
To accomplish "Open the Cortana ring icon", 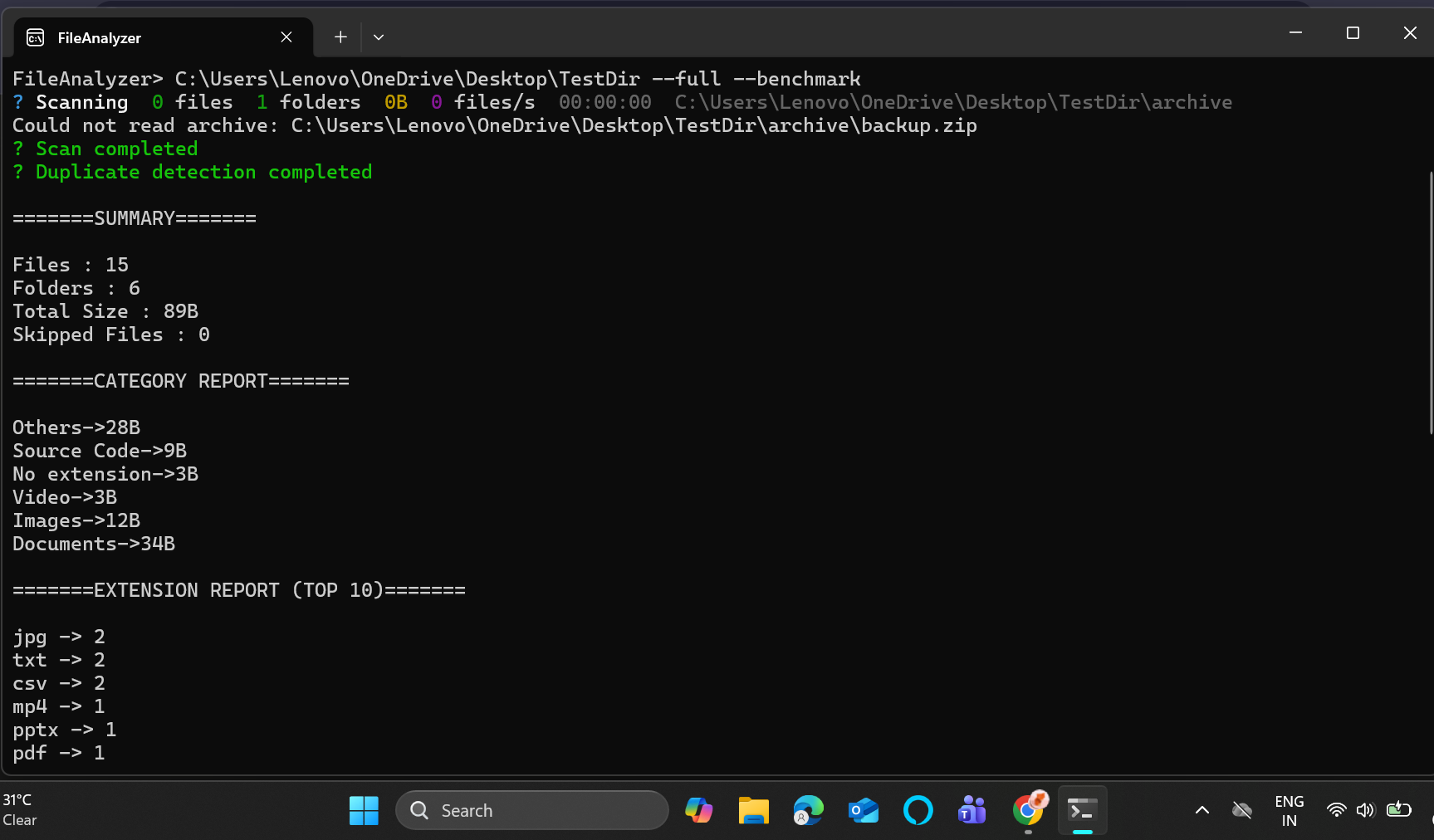I will coord(918,810).
